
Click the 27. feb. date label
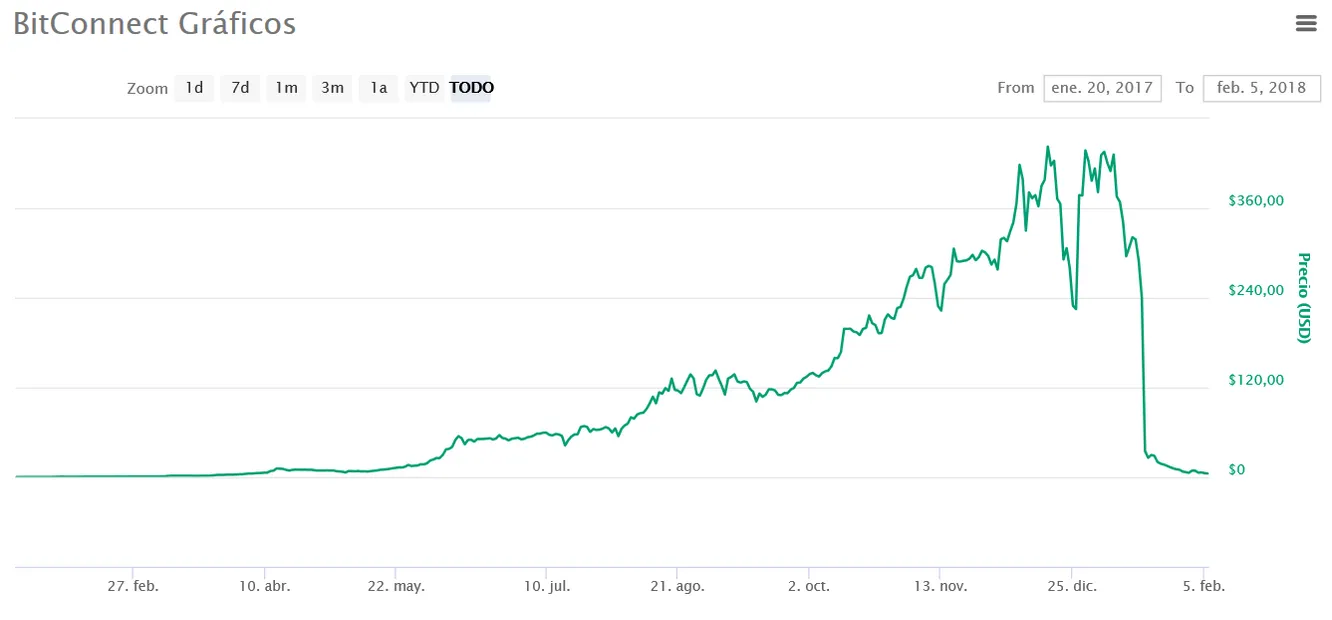pyautogui.click(x=132, y=586)
